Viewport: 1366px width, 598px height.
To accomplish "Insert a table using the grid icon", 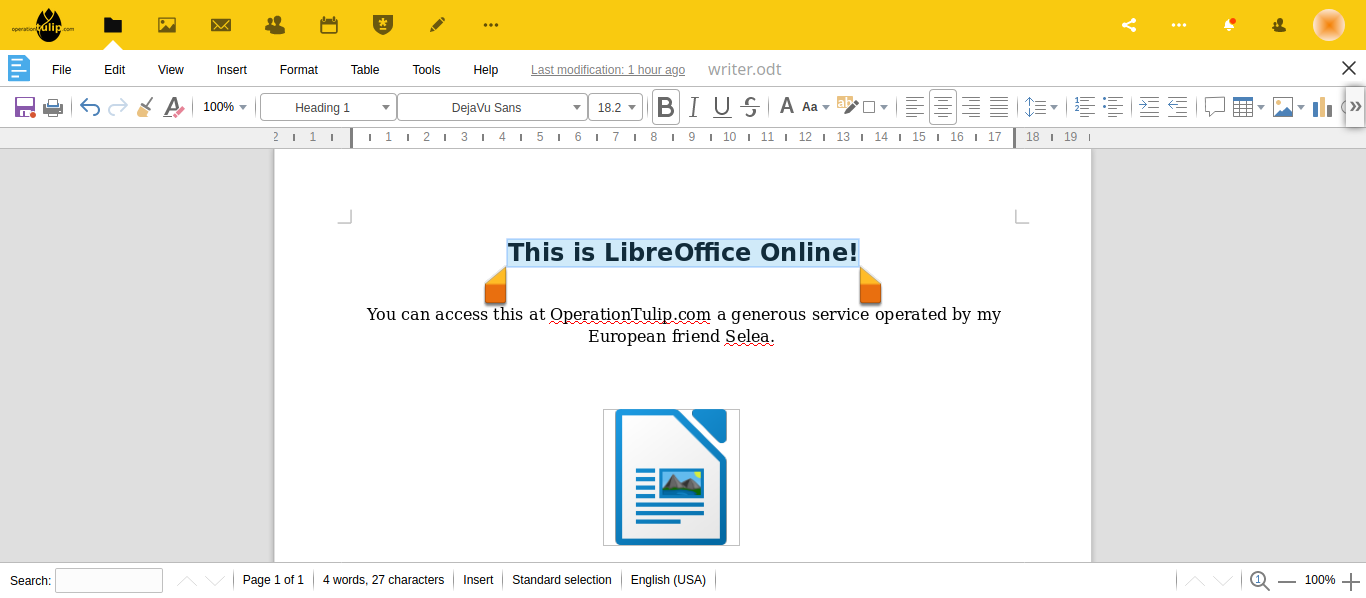I will [1243, 107].
